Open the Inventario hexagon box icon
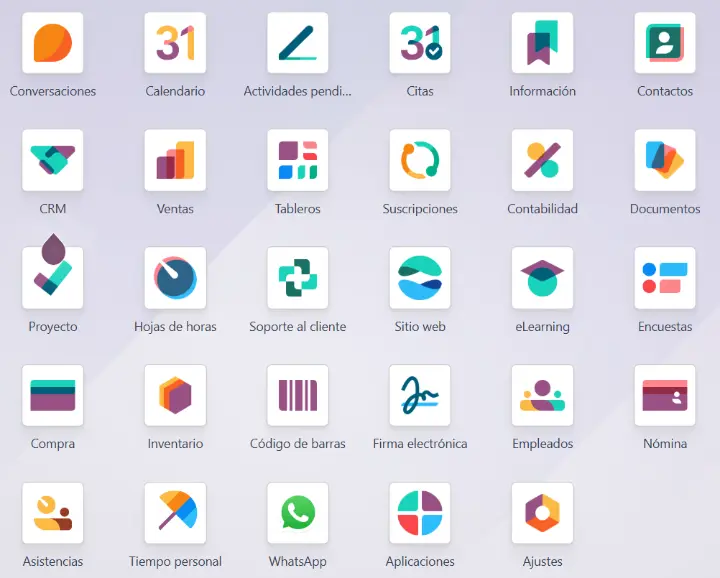Image resolution: width=720 pixels, height=578 pixels. click(175, 395)
